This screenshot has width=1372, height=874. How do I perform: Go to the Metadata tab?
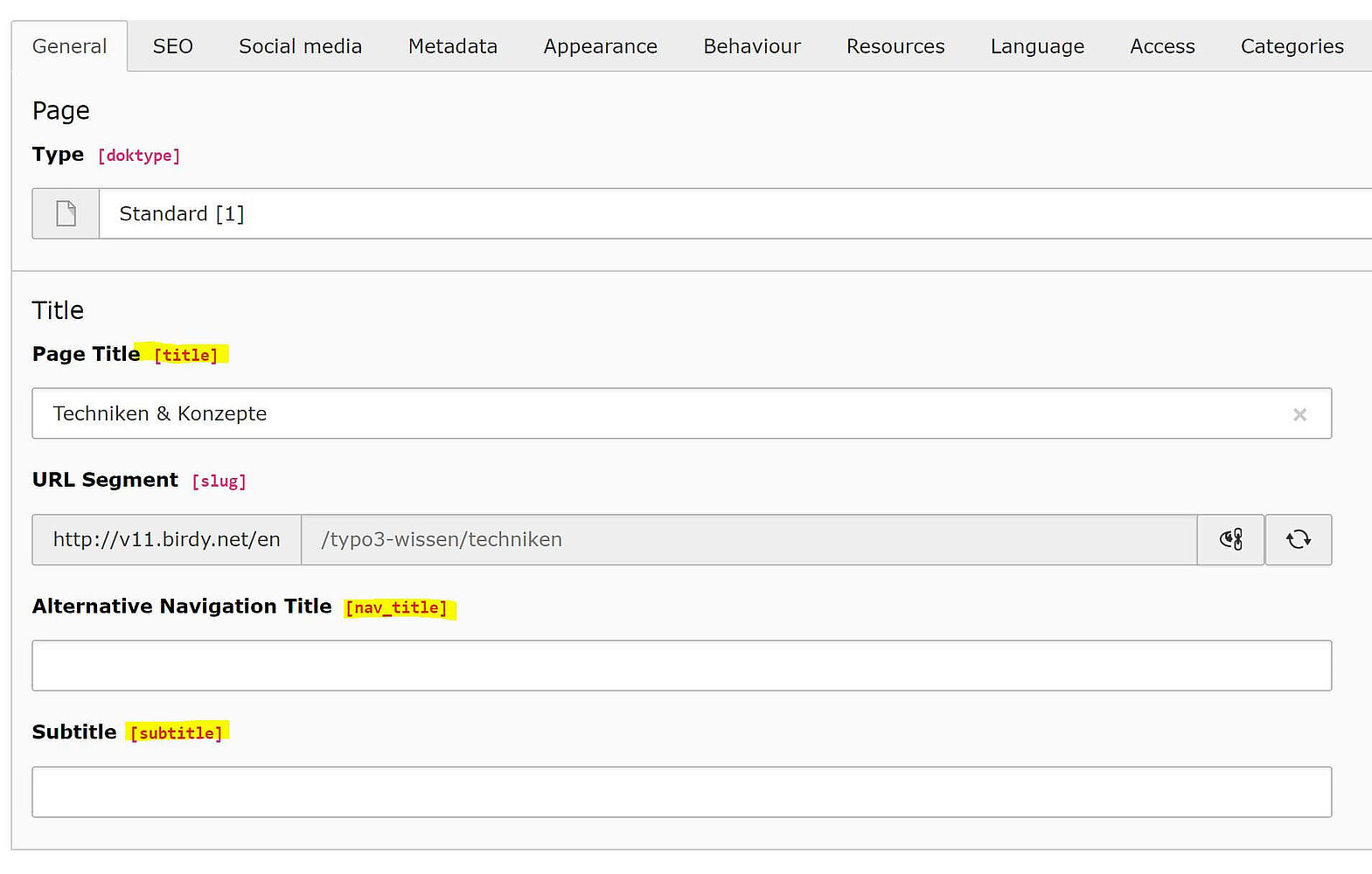(452, 46)
